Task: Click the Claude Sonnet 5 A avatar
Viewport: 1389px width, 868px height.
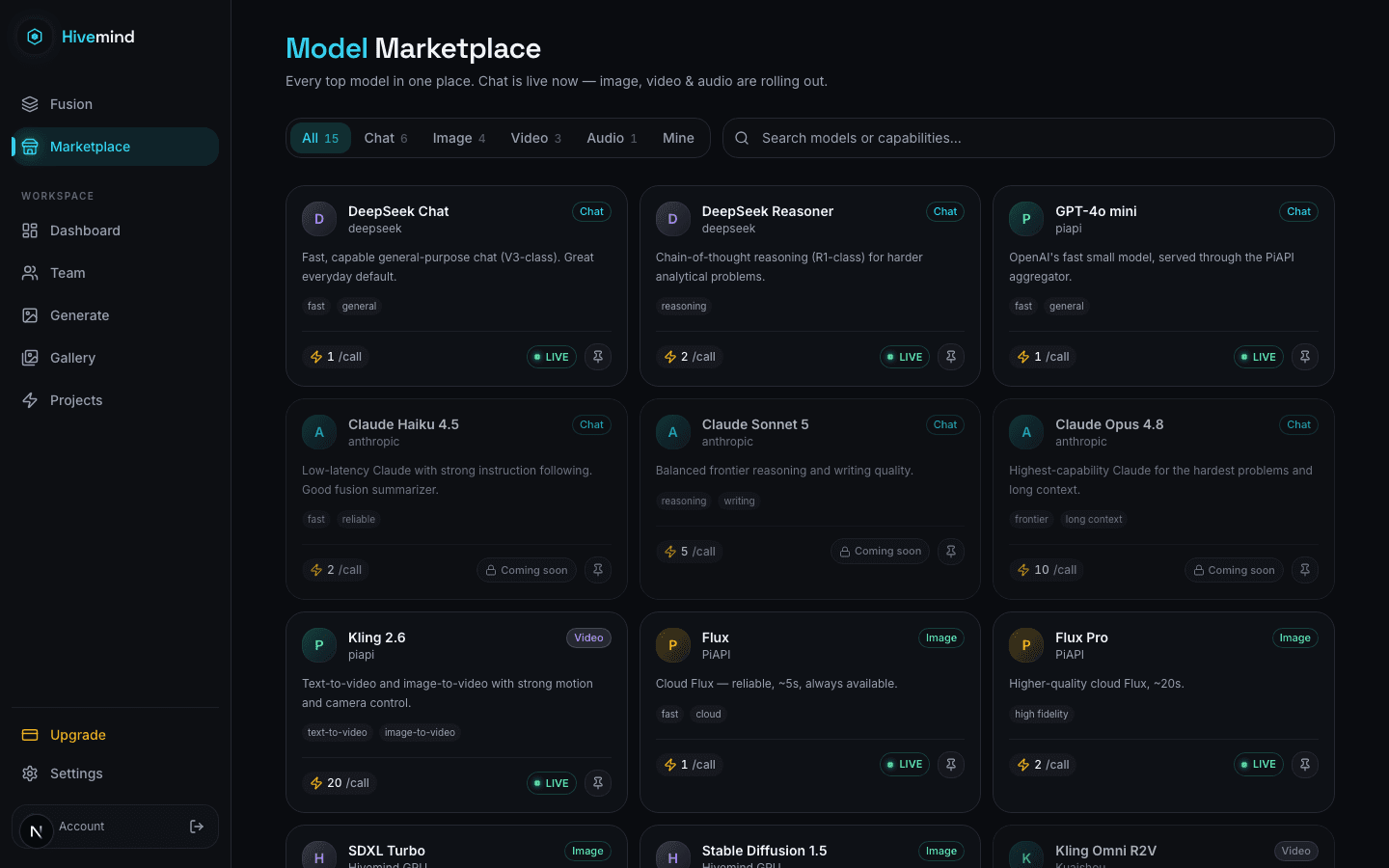Action: [x=673, y=432]
